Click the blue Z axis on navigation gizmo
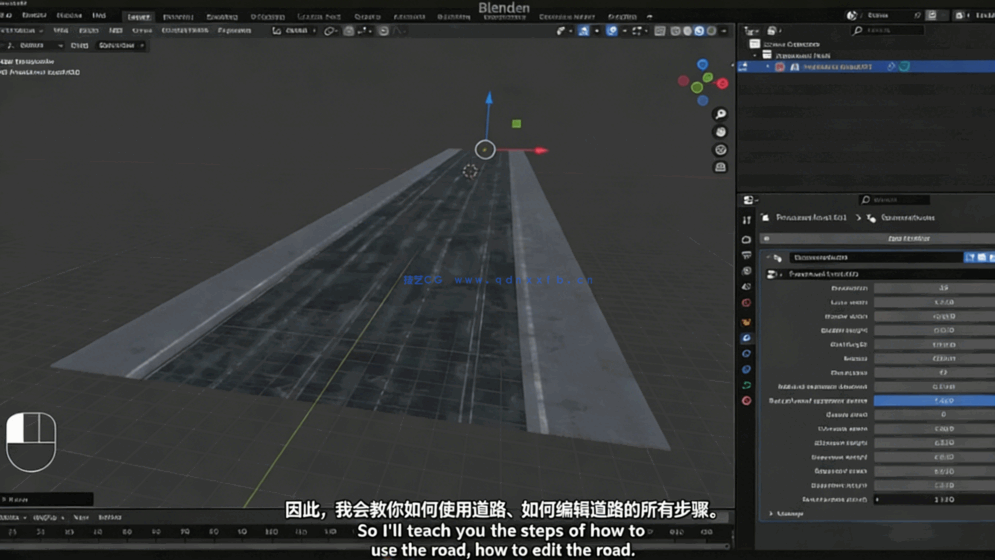Screen dimensions: 995x560 coord(702,64)
